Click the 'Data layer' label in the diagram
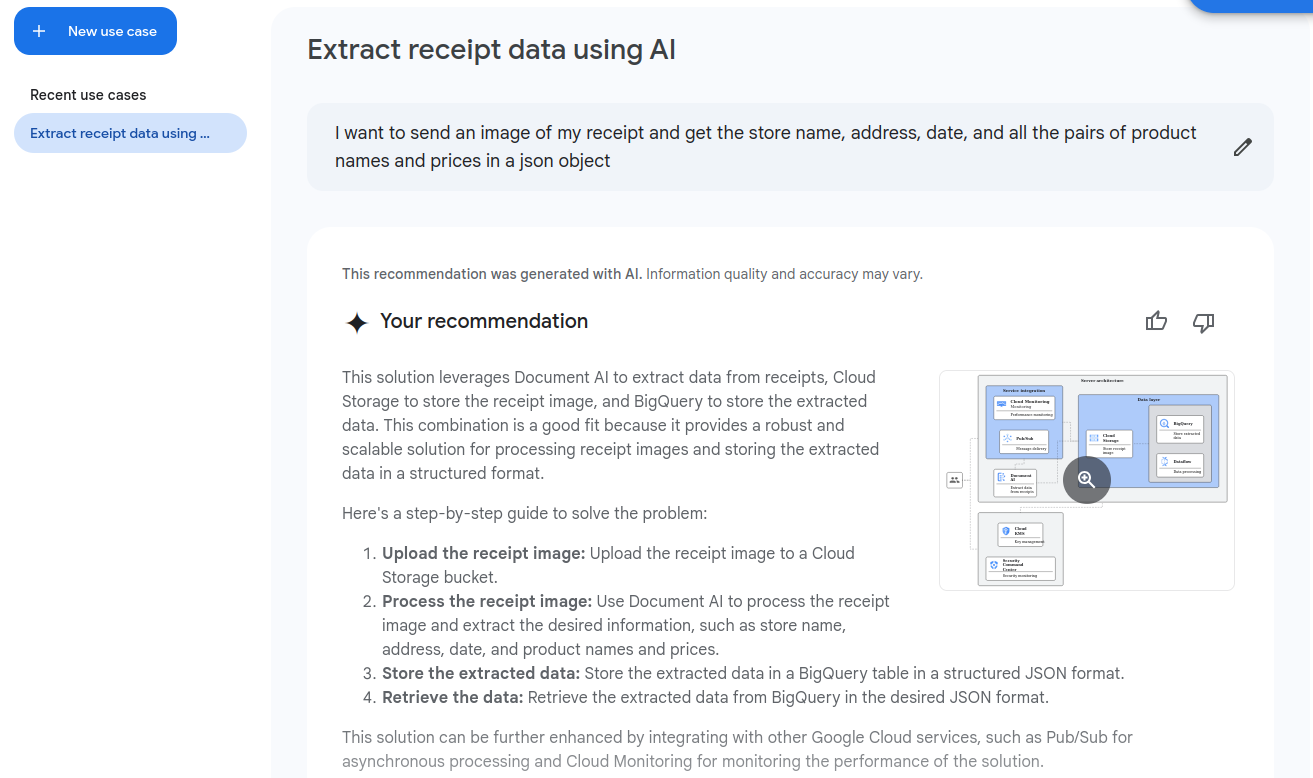Screen dimensions: 1313x778 pos(1148,399)
